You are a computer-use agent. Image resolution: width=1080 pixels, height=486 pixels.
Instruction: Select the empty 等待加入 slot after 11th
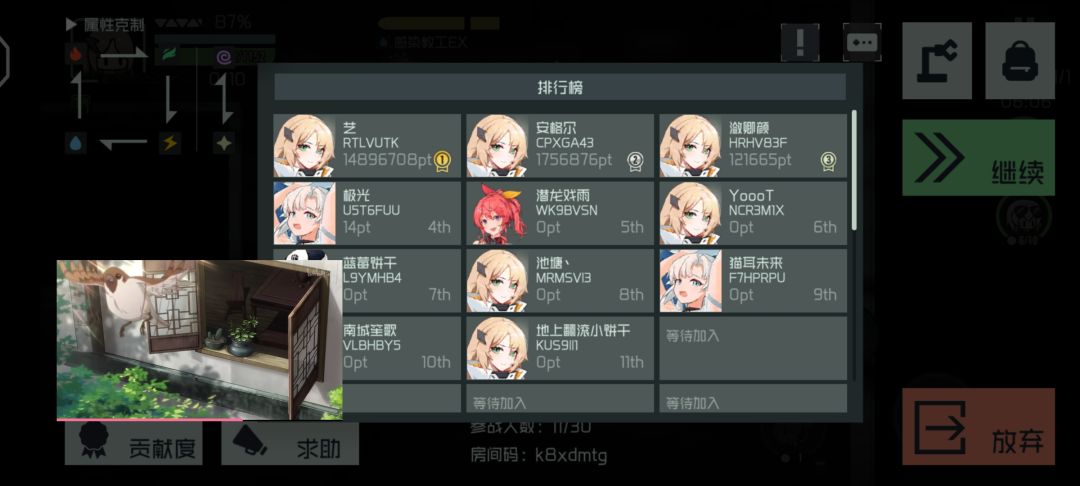coord(753,348)
